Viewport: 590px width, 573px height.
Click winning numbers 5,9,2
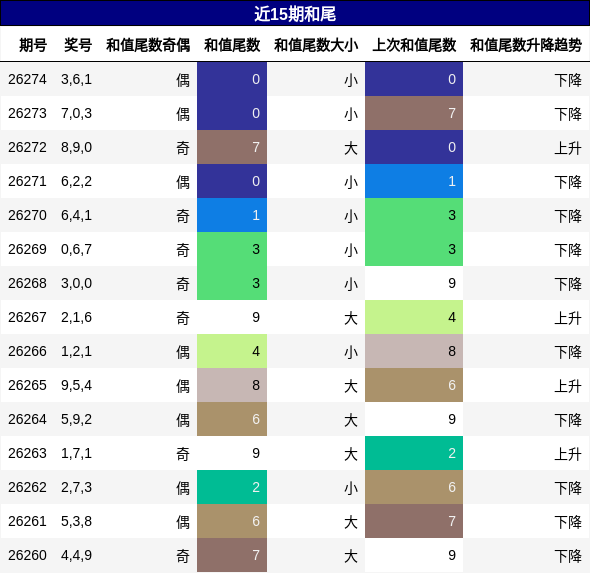point(76,419)
